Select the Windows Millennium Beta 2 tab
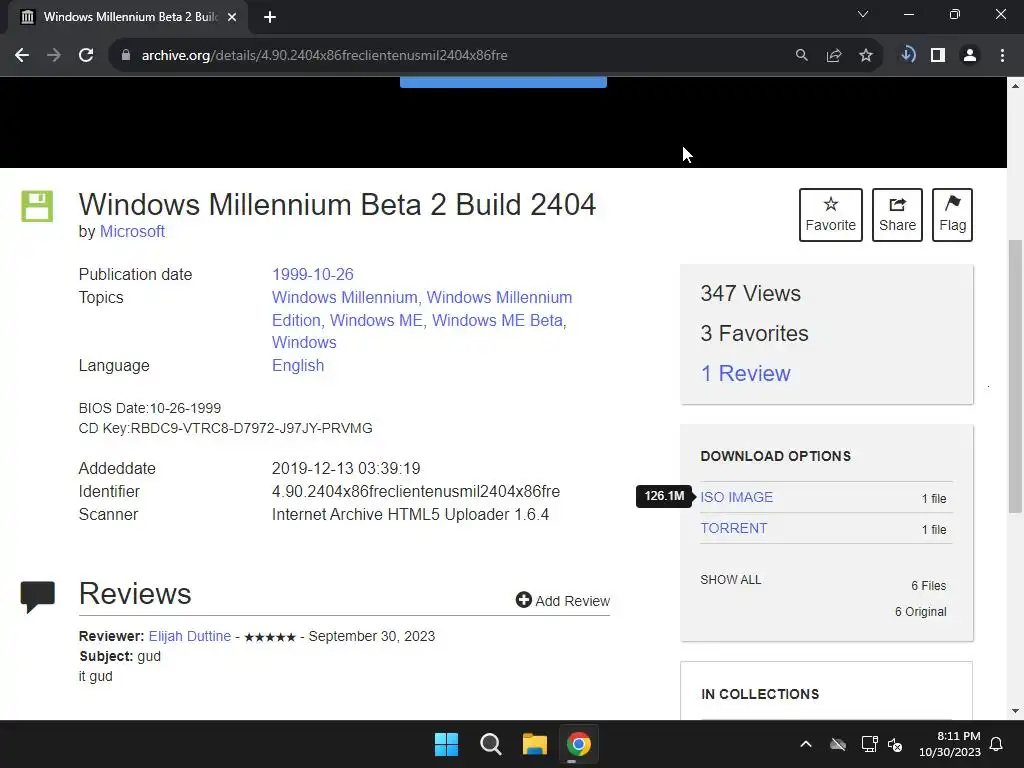 (x=128, y=17)
